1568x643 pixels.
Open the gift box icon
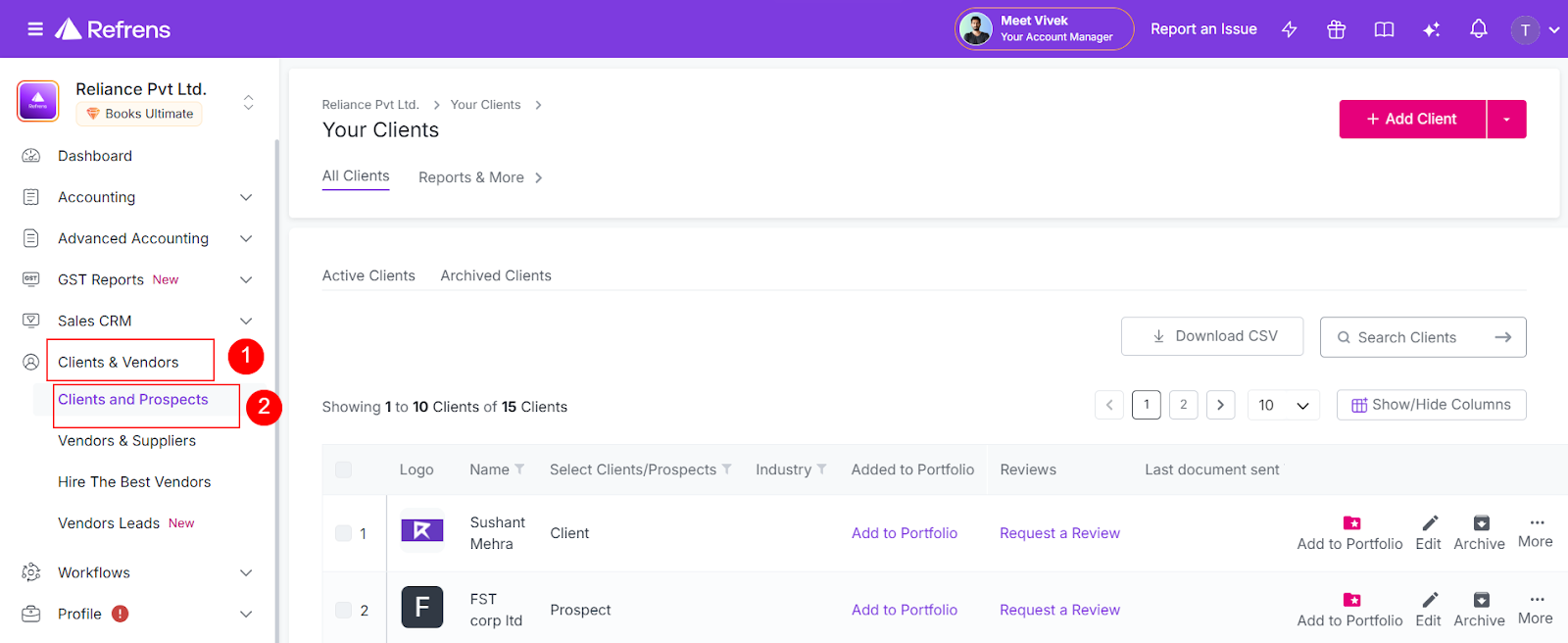[x=1337, y=29]
